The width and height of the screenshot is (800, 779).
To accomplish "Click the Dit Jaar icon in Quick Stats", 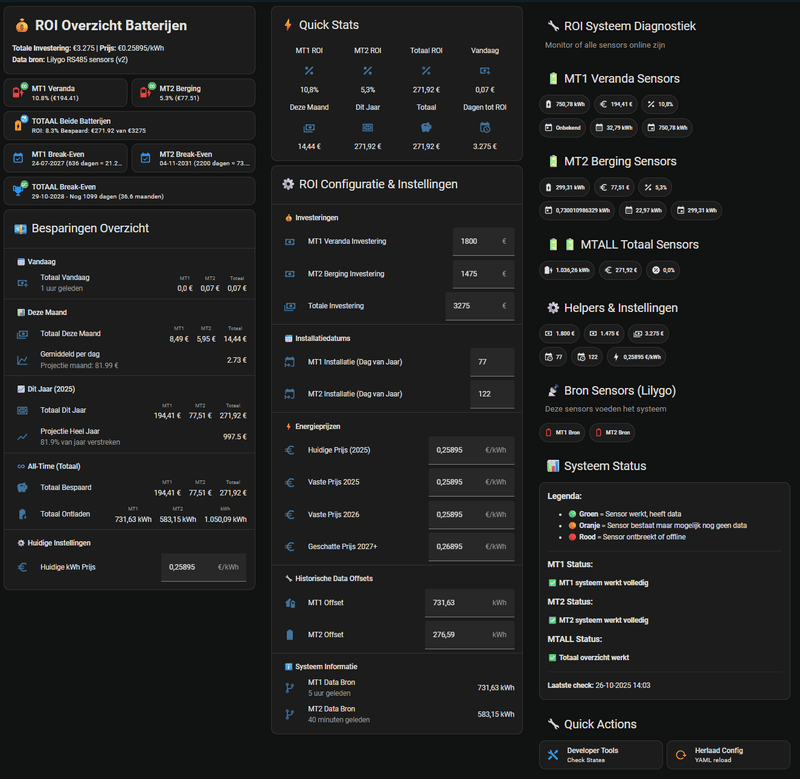I will coord(368,128).
